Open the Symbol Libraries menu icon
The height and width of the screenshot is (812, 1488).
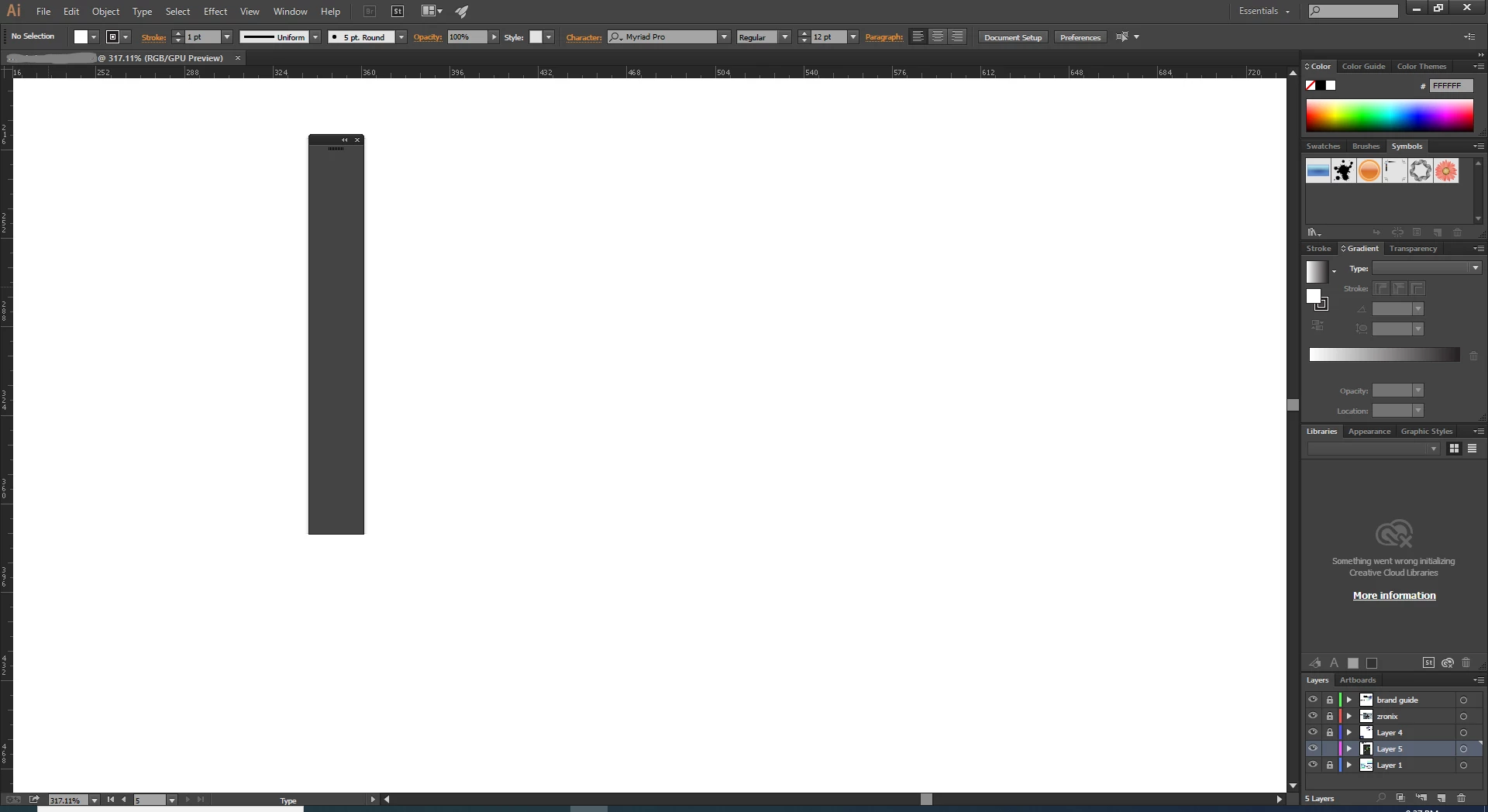(x=1314, y=232)
